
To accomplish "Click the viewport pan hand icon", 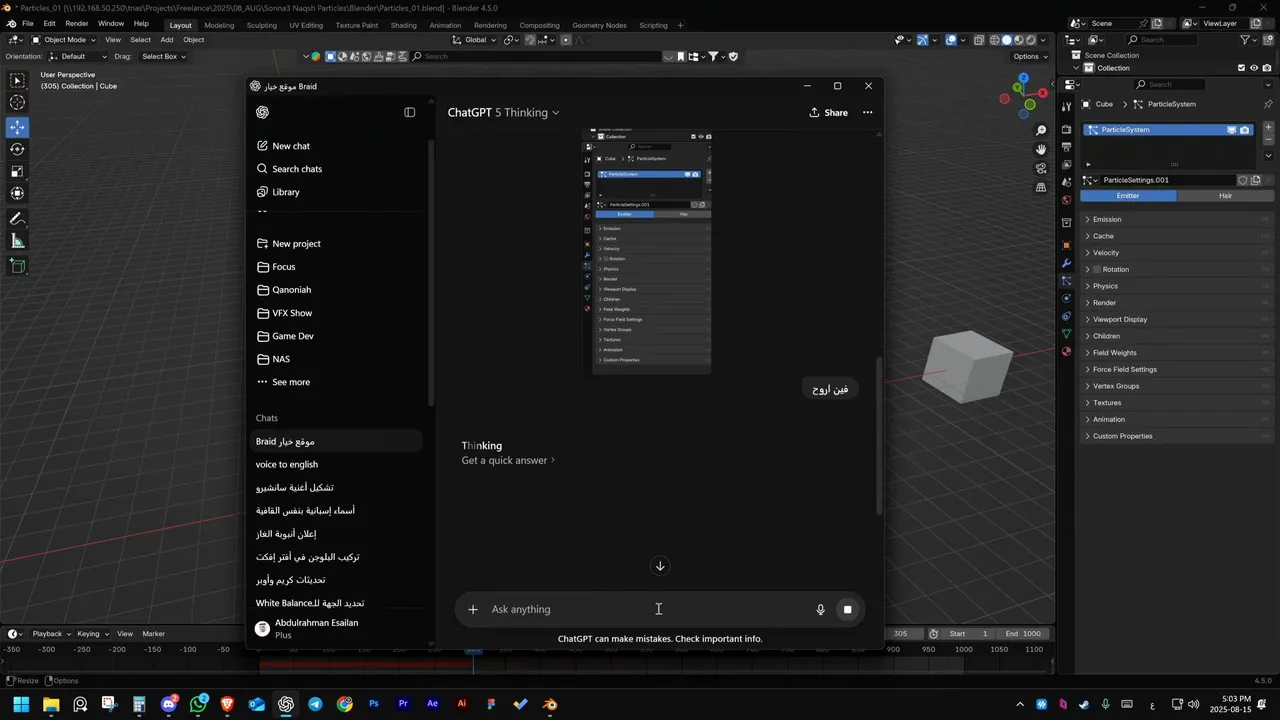I will coord(1041,149).
